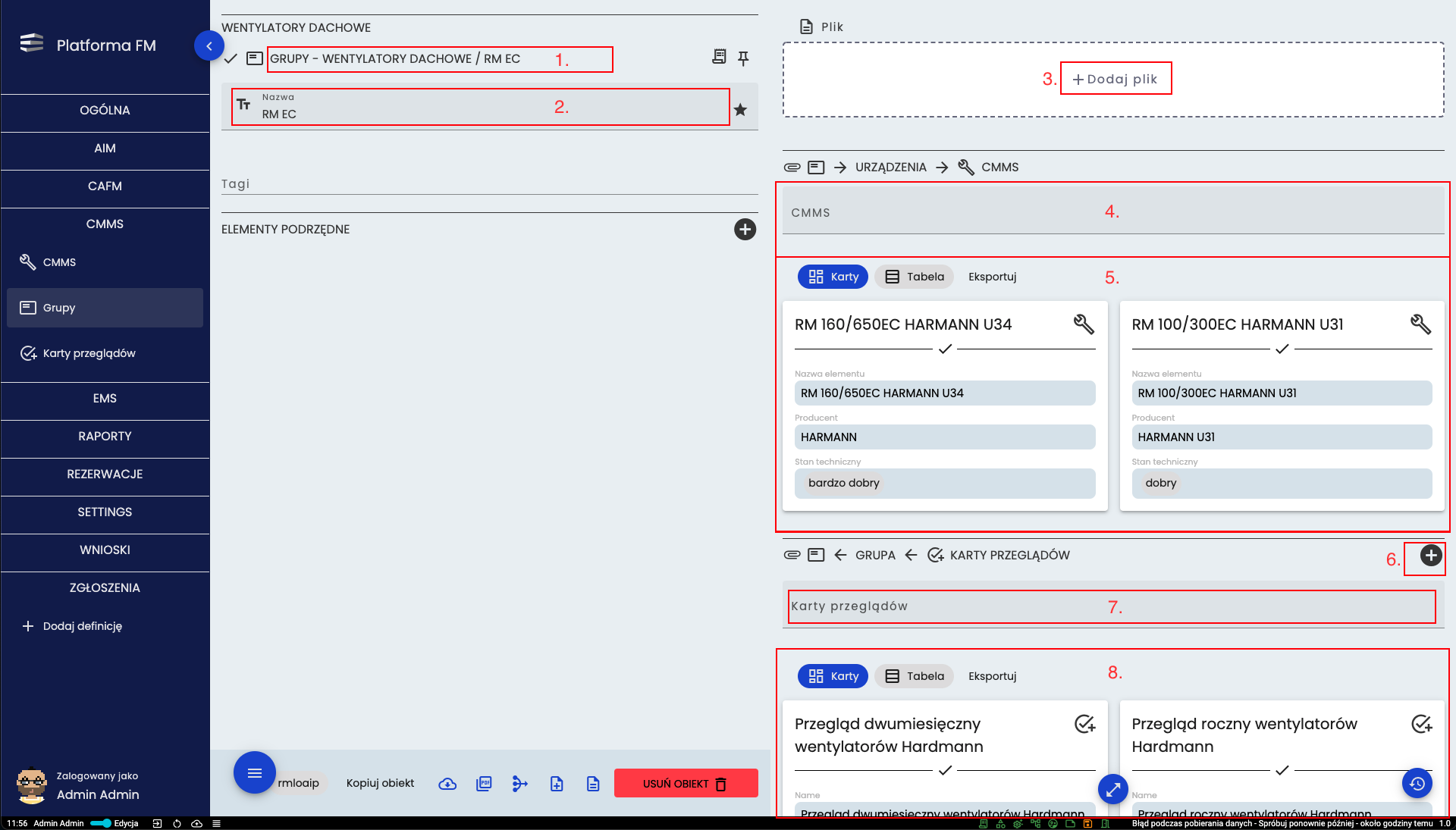The height and width of the screenshot is (830, 1456).
Task: Open the blue hamburger menu button
Action: click(x=255, y=773)
